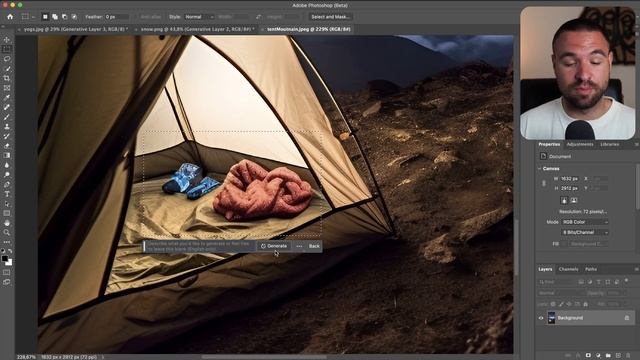Open the more options ellipsis in contextual bar
The height and width of the screenshot is (360, 640).
pyautogui.click(x=299, y=246)
